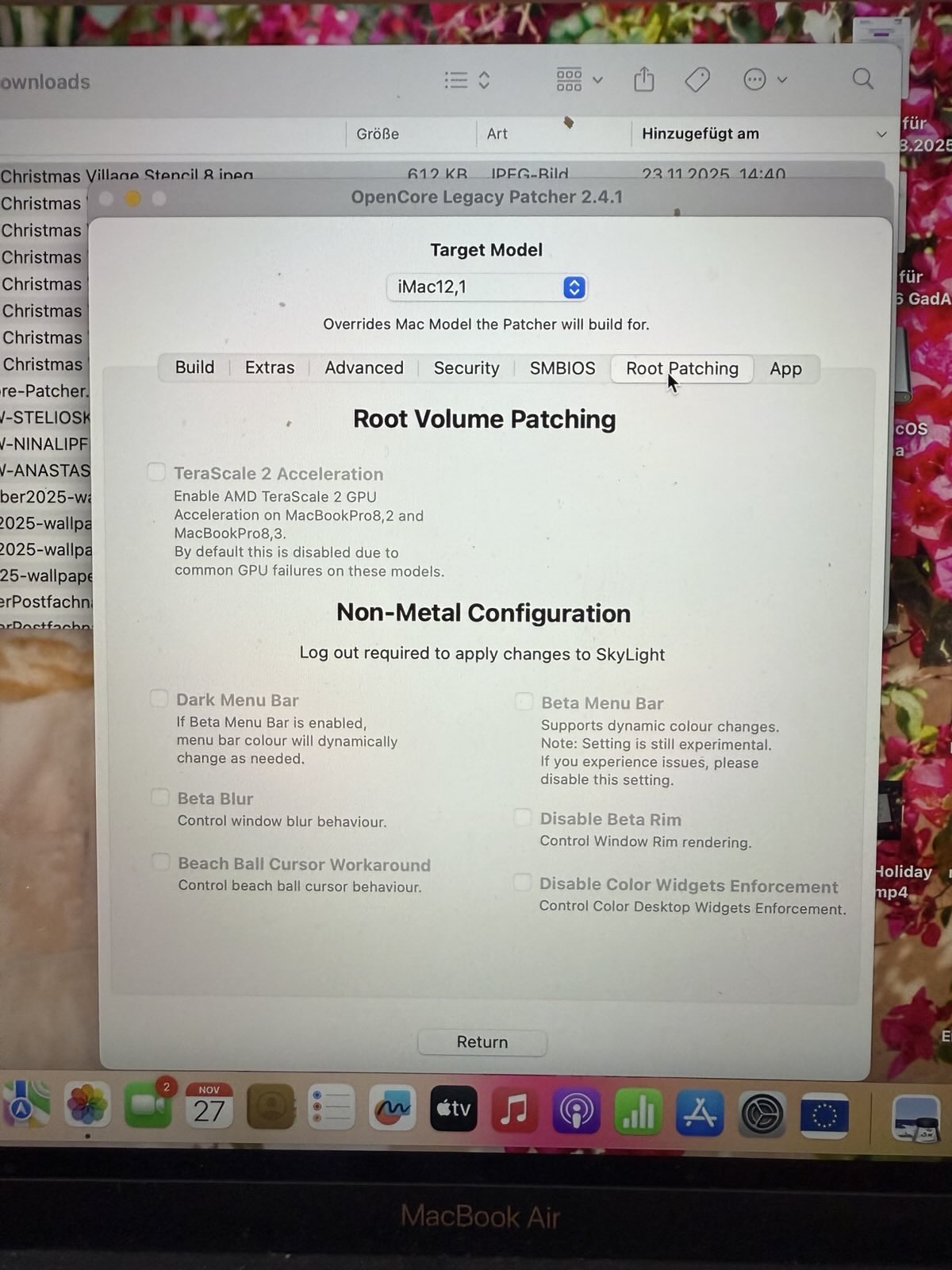Minimize OpenCore Legacy Patcher window
Viewport: 952px width, 1270px height.
(132, 198)
